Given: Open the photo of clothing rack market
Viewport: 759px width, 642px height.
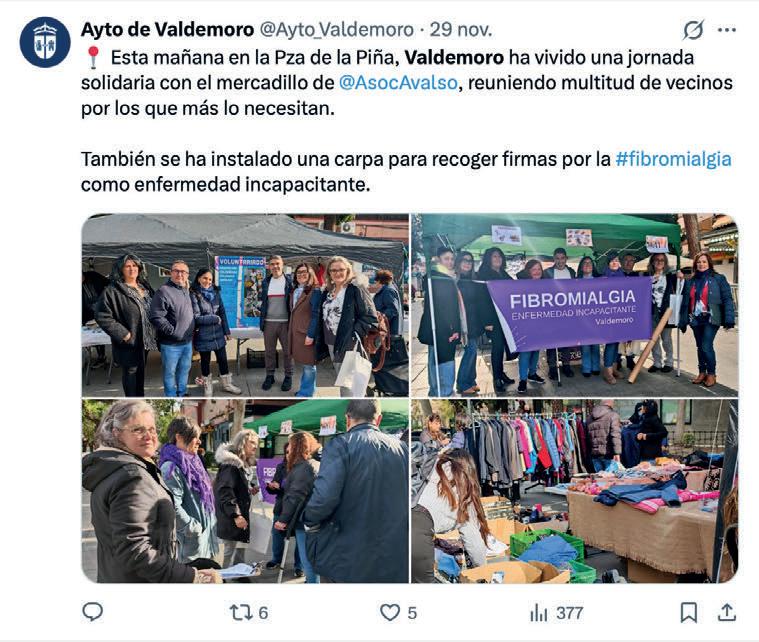Looking at the screenshot, I should coord(575,491).
